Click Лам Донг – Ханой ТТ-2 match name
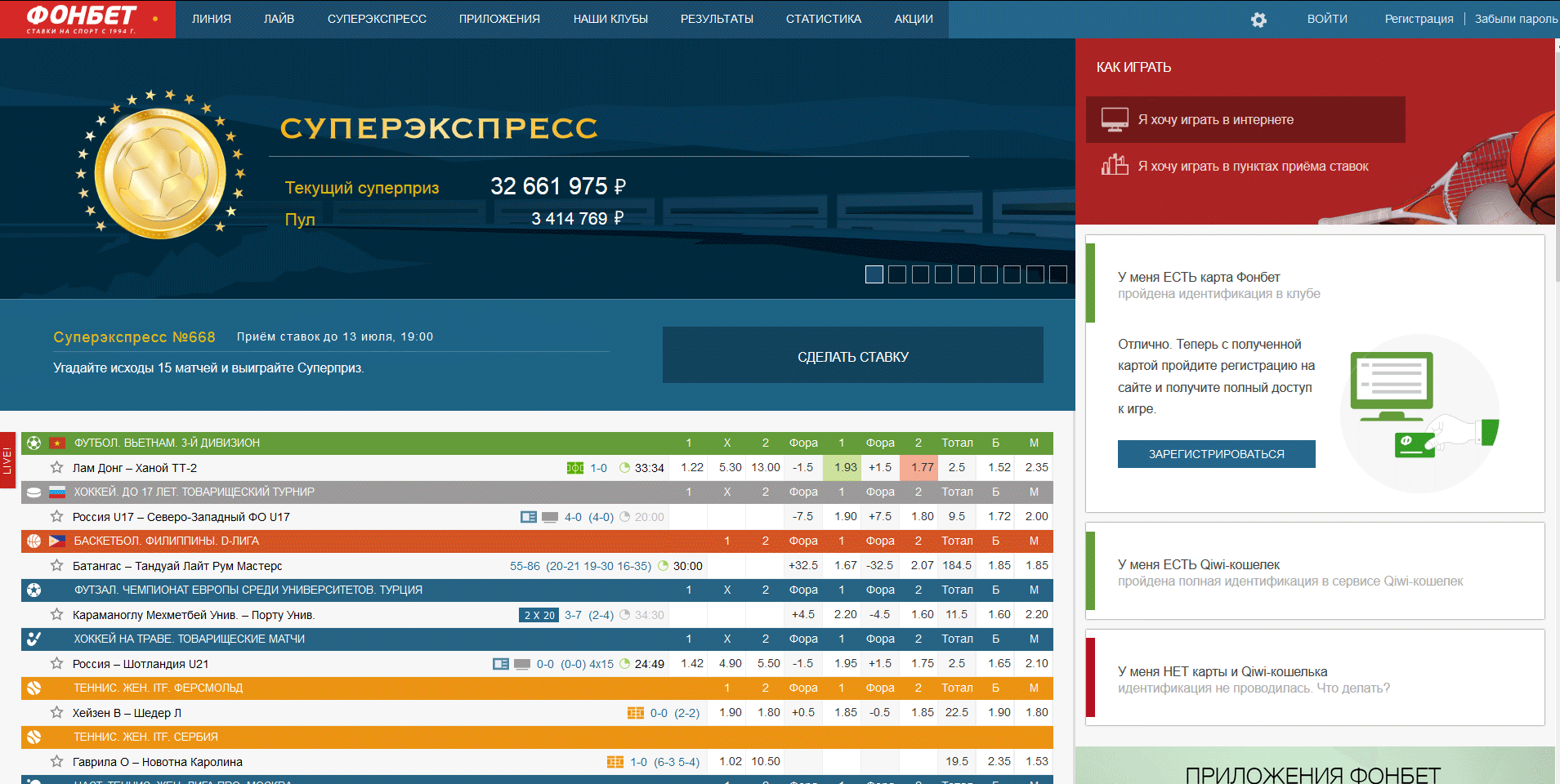Image resolution: width=1560 pixels, height=784 pixels. tap(135, 468)
